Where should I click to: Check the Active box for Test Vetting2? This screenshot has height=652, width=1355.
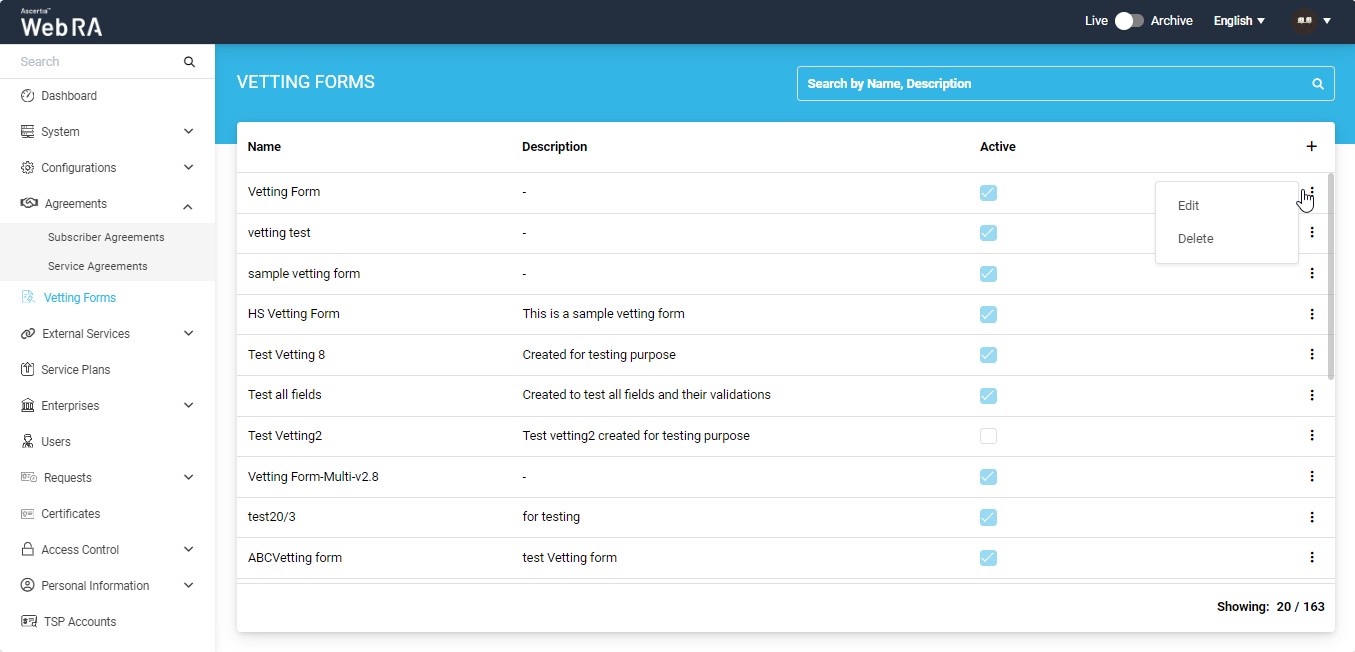988,436
